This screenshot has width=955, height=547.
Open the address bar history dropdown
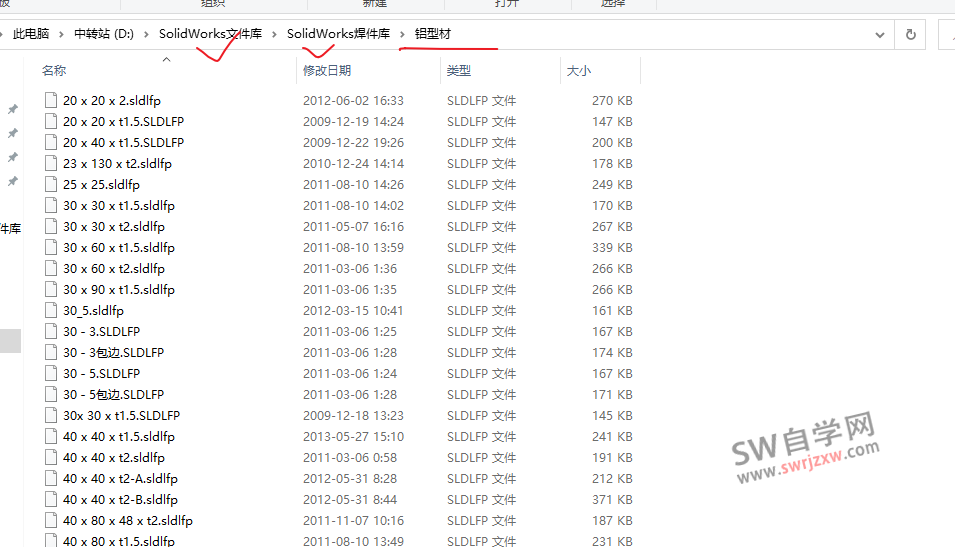[x=880, y=34]
